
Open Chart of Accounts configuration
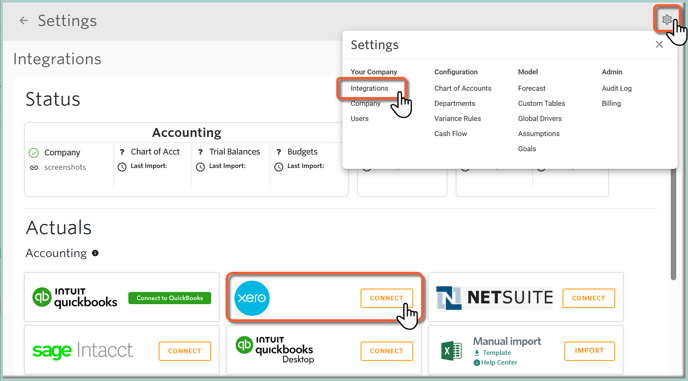coord(462,88)
